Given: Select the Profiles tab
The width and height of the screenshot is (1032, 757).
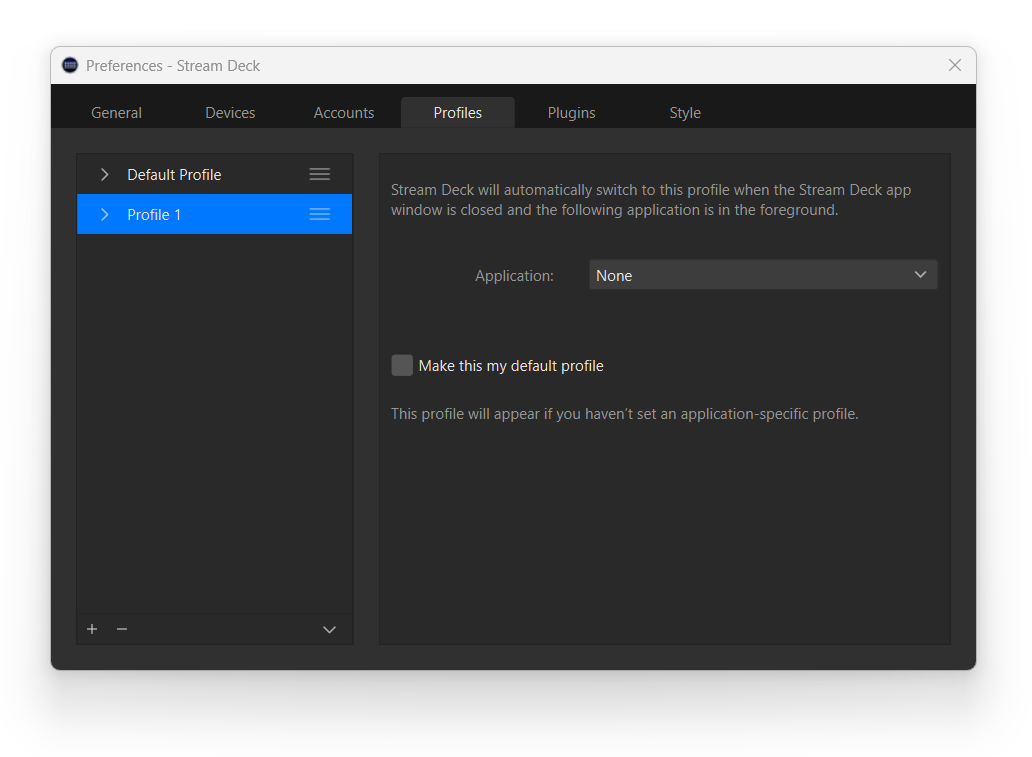Looking at the screenshot, I should pyautogui.click(x=457, y=113).
